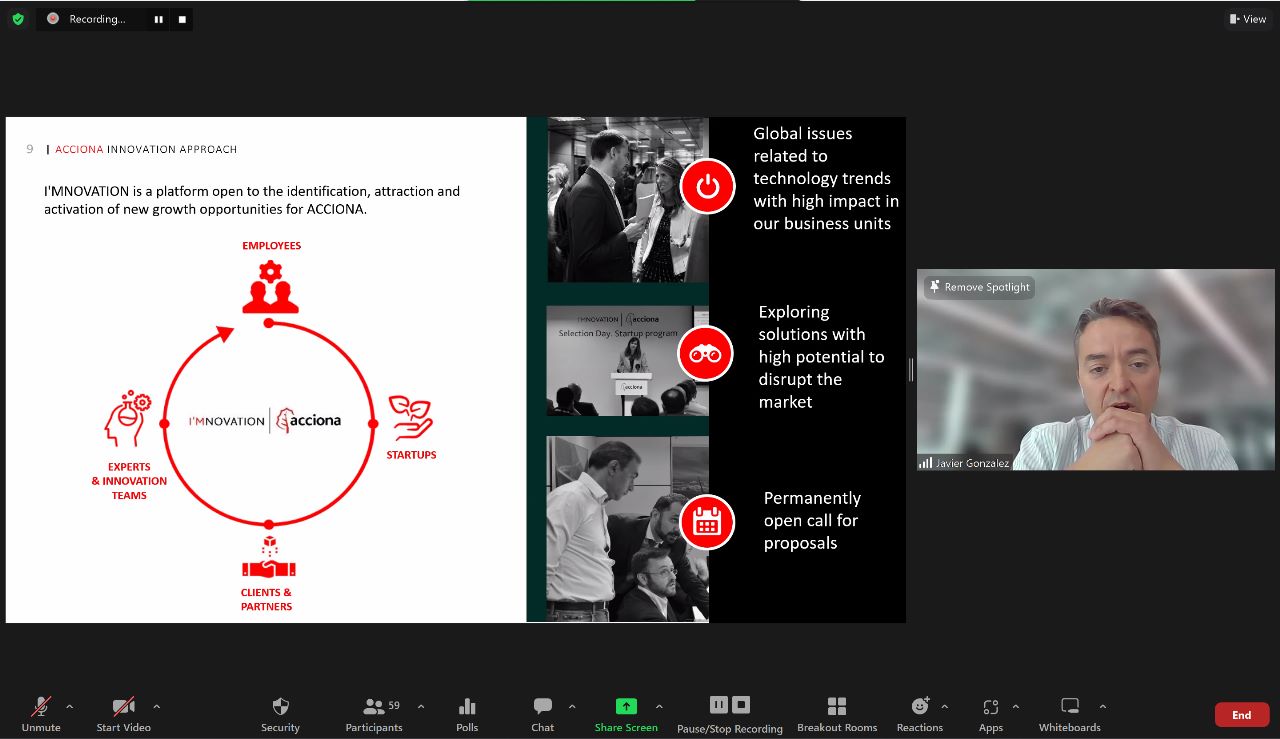This screenshot has width=1280, height=739.
Task: Open the Chat window
Action: pos(543,713)
